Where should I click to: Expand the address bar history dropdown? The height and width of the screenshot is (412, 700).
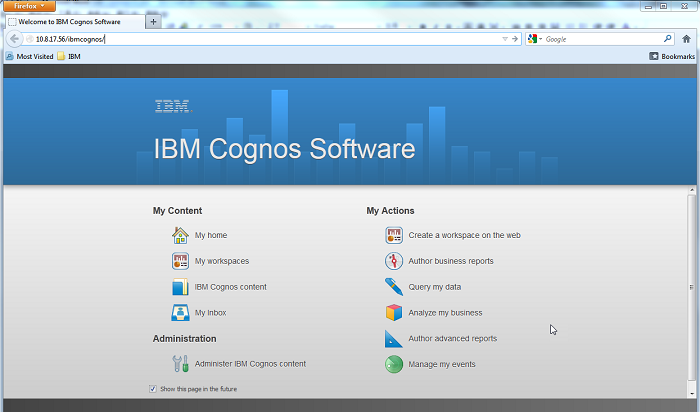click(505, 39)
